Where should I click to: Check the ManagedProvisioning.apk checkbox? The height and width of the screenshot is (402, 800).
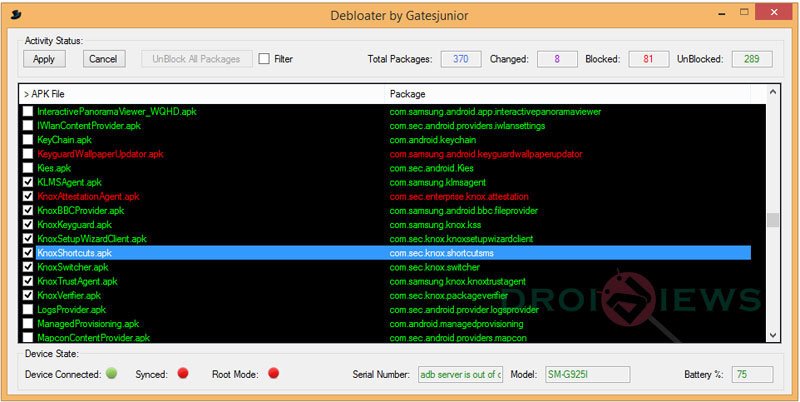click(x=28, y=323)
